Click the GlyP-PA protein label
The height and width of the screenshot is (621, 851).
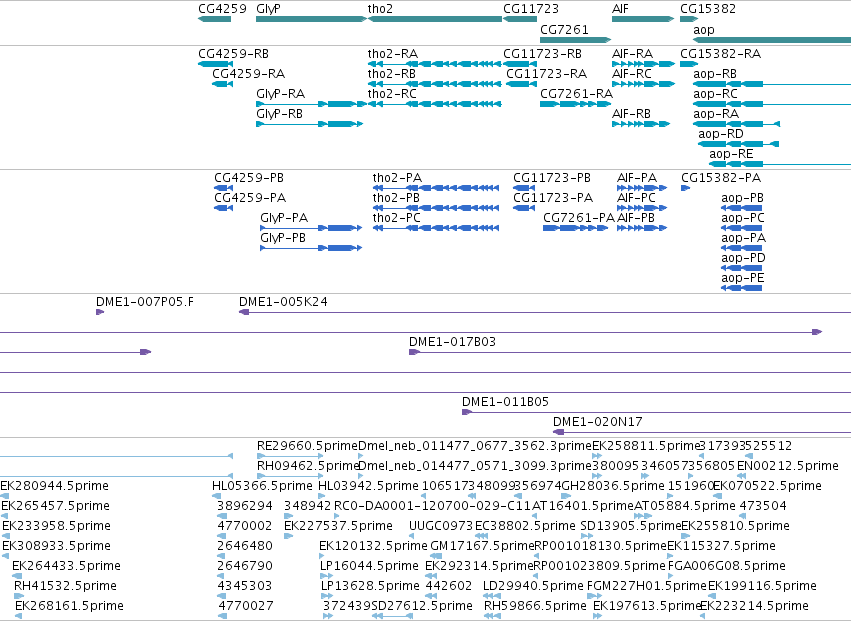284,218
